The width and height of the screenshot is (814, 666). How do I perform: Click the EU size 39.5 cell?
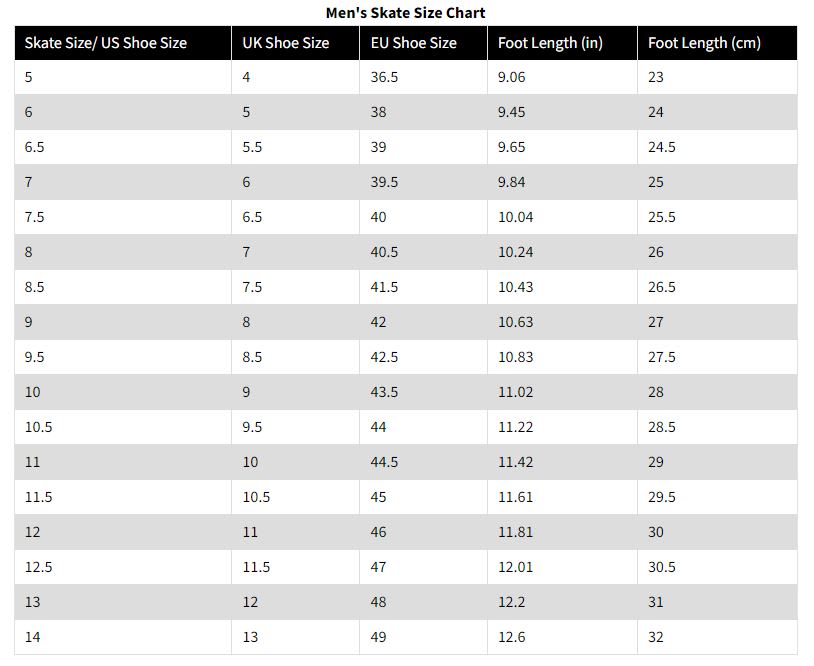(x=424, y=182)
